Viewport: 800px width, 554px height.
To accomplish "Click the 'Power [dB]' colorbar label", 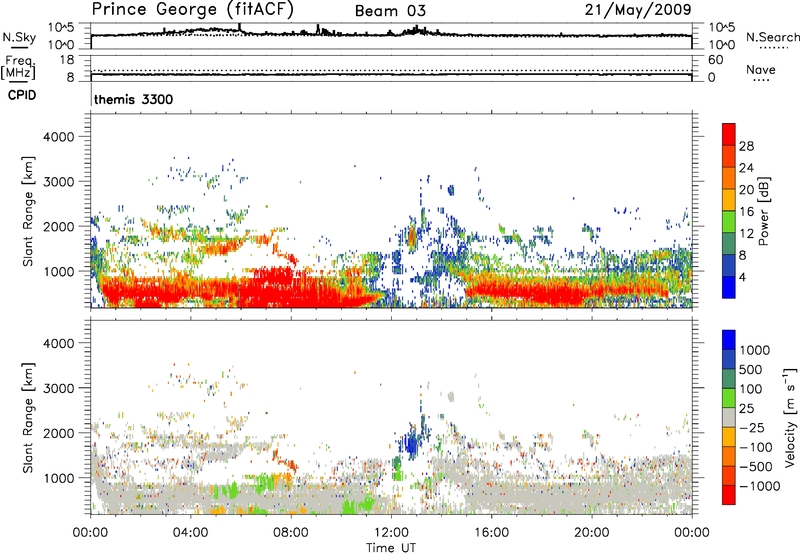I will [x=763, y=211].
